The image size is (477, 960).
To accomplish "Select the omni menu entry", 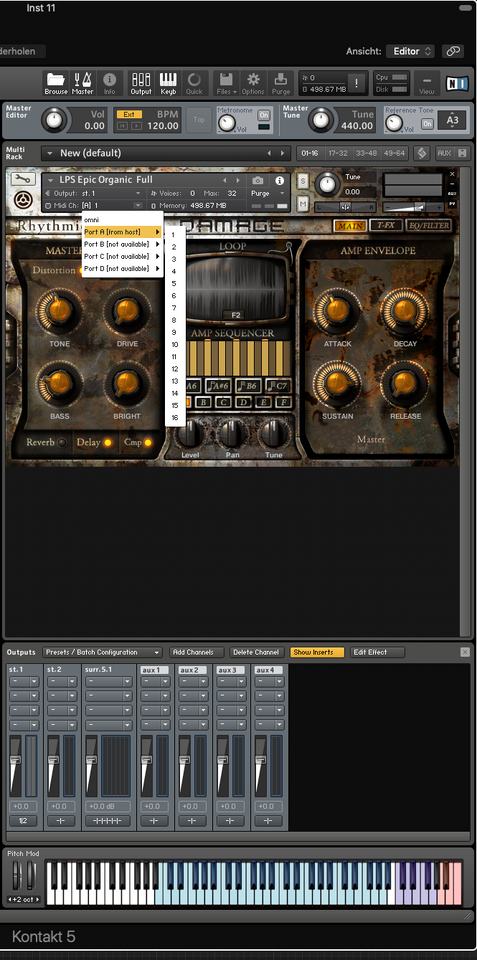I will tap(122, 219).
